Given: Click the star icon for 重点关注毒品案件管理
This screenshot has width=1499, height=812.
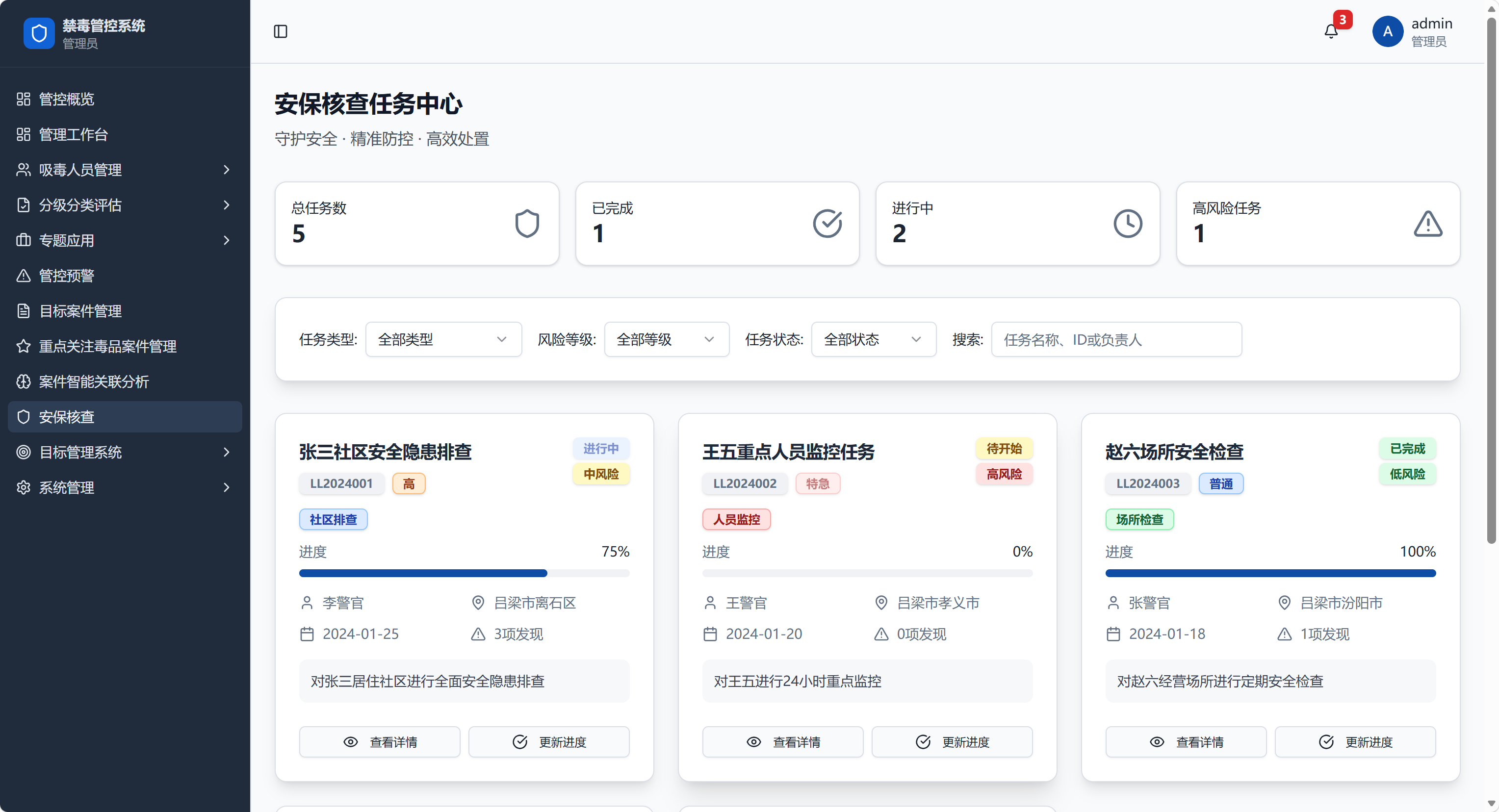Looking at the screenshot, I should pyautogui.click(x=23, y=346).
